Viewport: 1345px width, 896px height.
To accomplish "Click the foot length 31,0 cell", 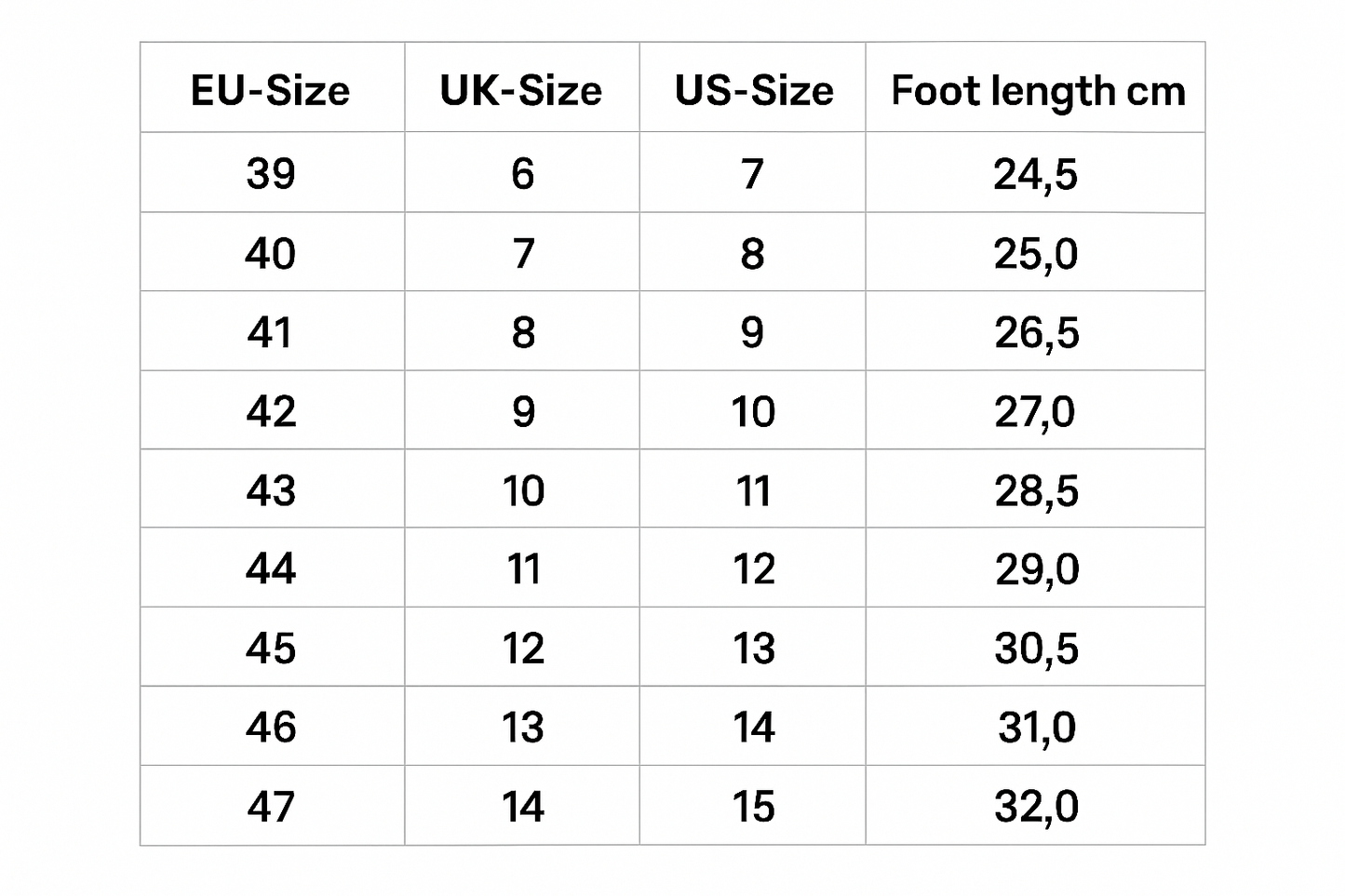I will pos(1036,727).
